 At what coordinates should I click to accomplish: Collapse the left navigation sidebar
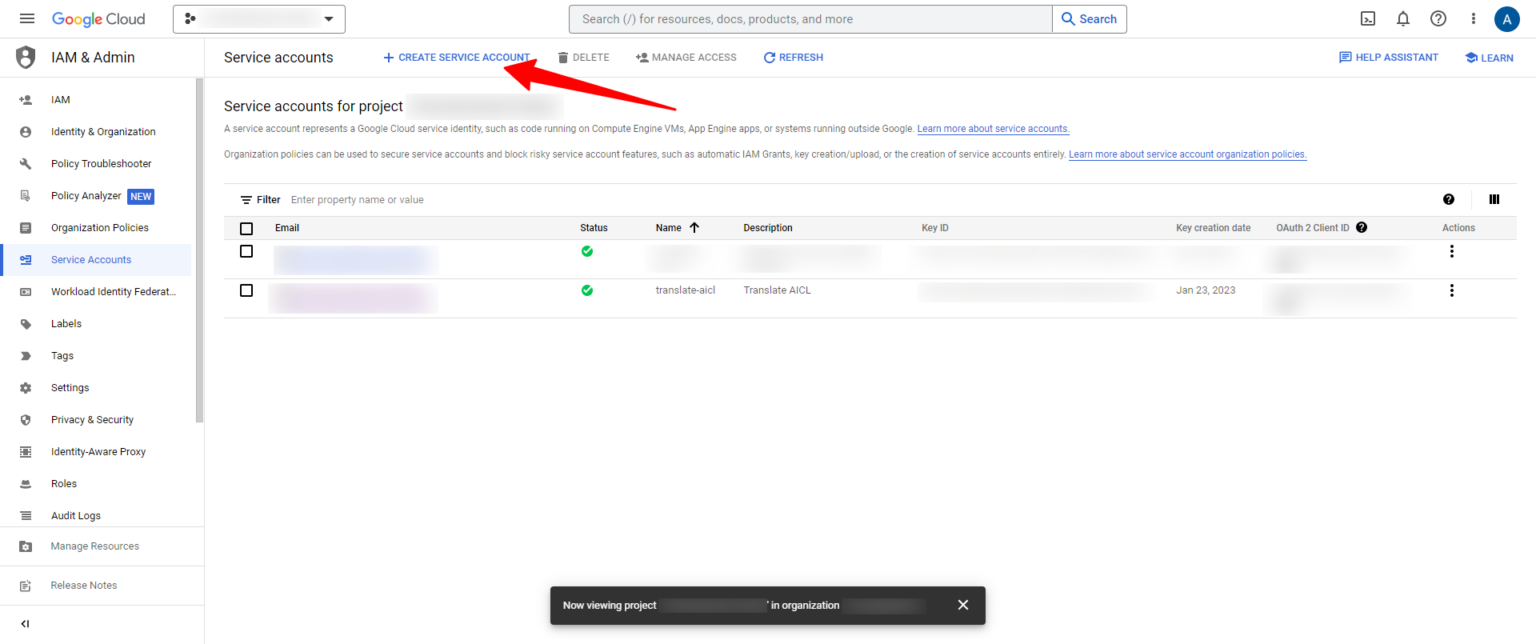[x=24, y=623]
